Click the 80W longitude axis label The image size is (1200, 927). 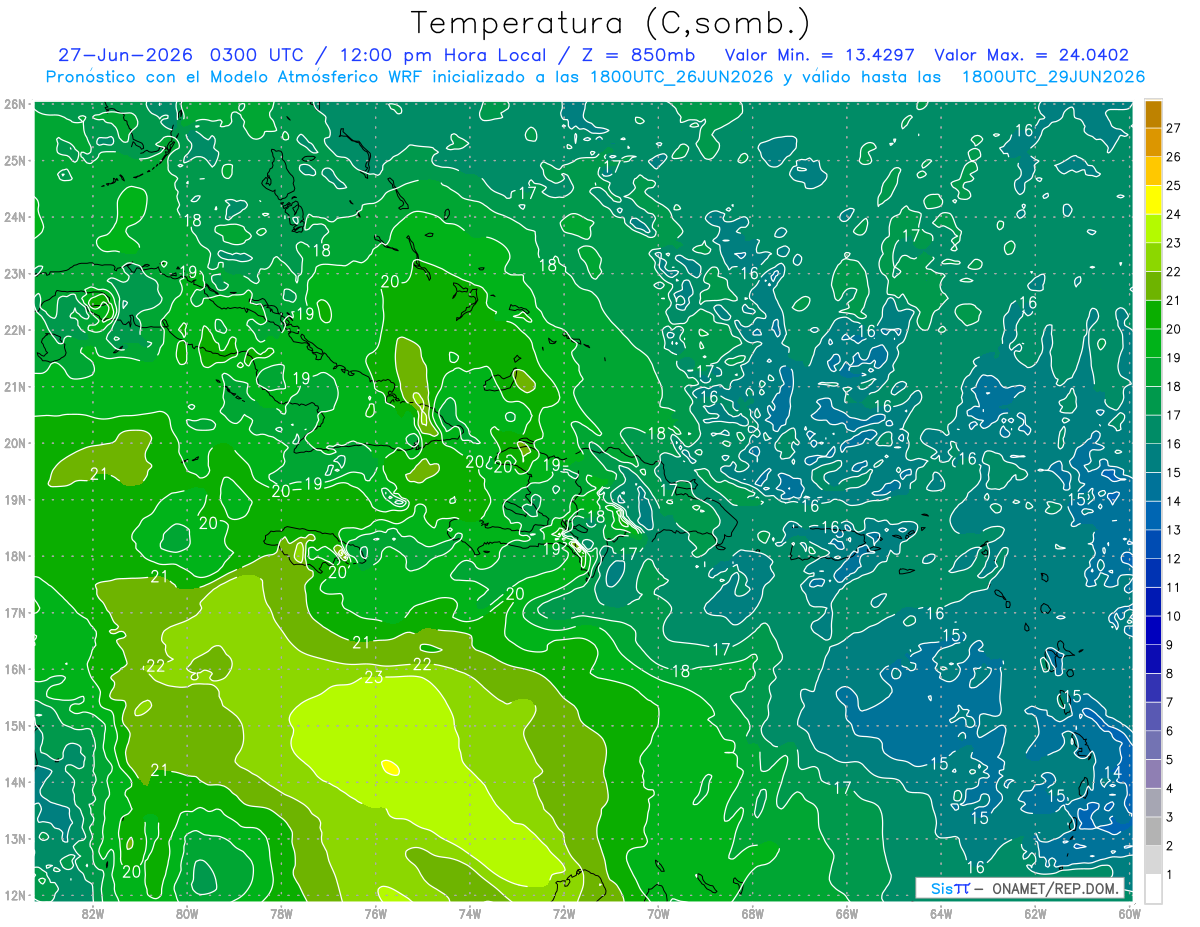(187, 913)
